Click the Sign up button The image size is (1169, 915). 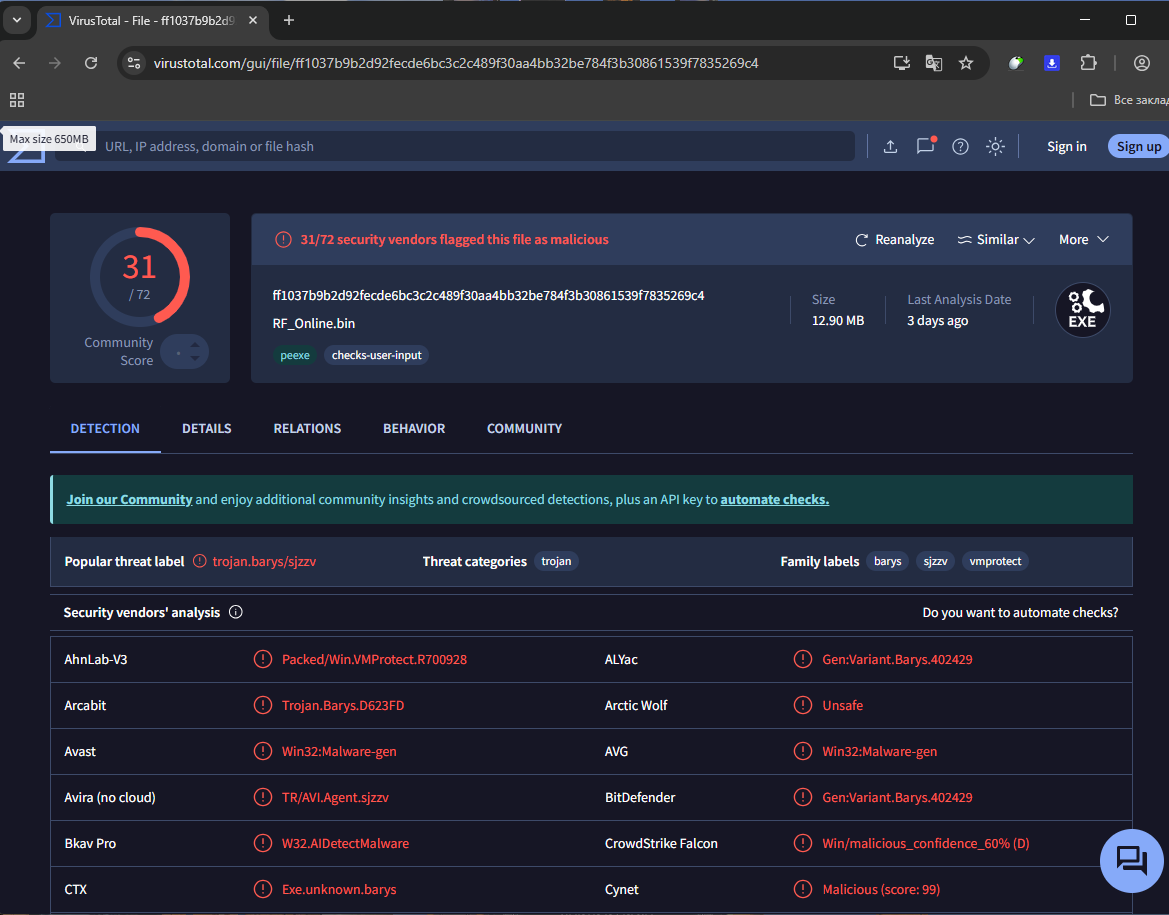coord(1138,147)
